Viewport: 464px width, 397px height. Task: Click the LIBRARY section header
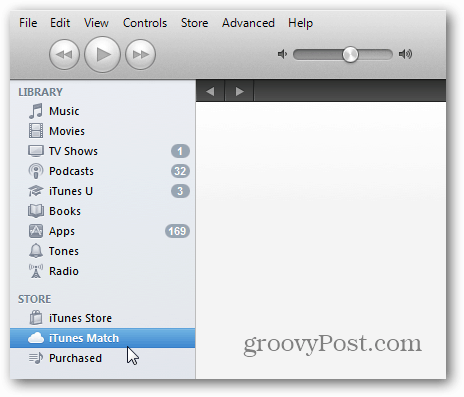(40, 92)
